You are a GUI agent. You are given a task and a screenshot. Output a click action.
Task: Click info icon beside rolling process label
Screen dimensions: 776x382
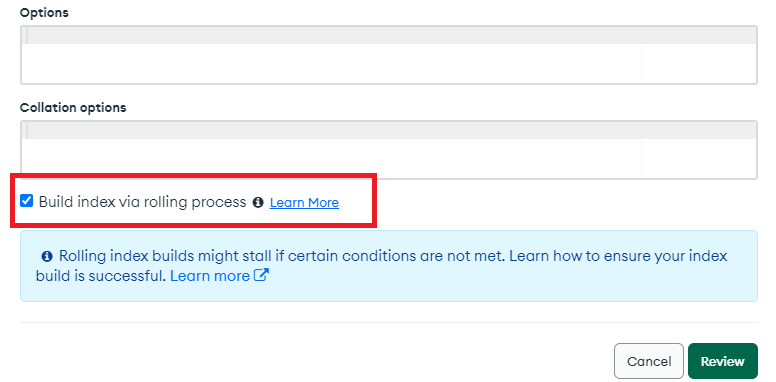(x=258, y=202)
